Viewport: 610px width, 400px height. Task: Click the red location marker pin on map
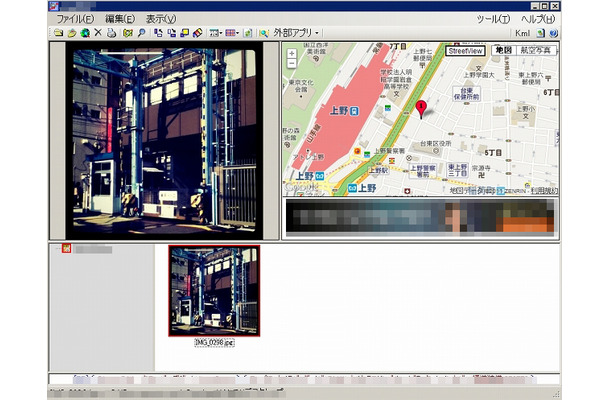click(421, 109)
